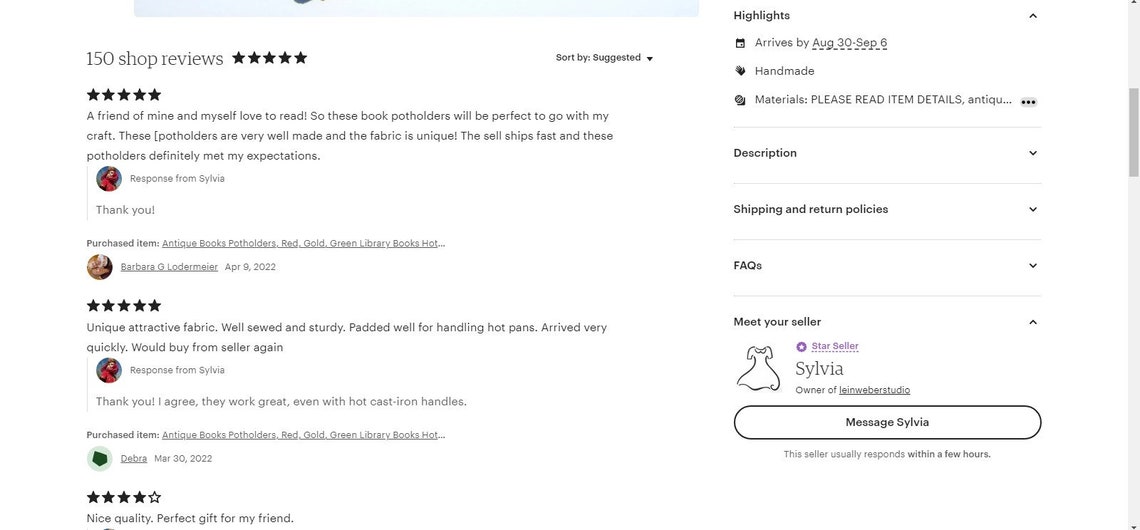Click the page's vertical scrollbar thumb
Screen dimensions: 1140x530
[x=1133, y=132]
